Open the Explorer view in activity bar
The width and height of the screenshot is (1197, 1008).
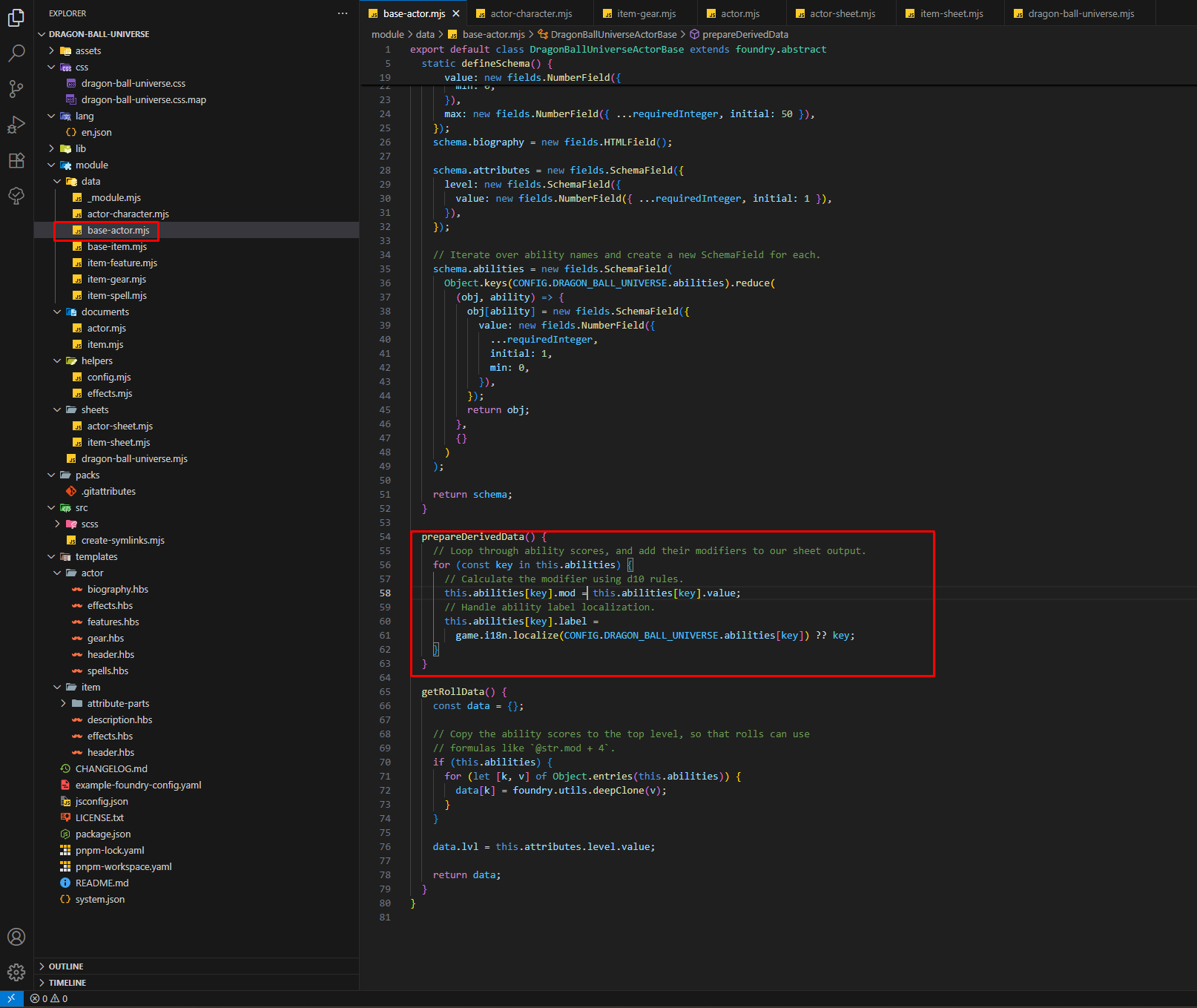tap(16, 18)
